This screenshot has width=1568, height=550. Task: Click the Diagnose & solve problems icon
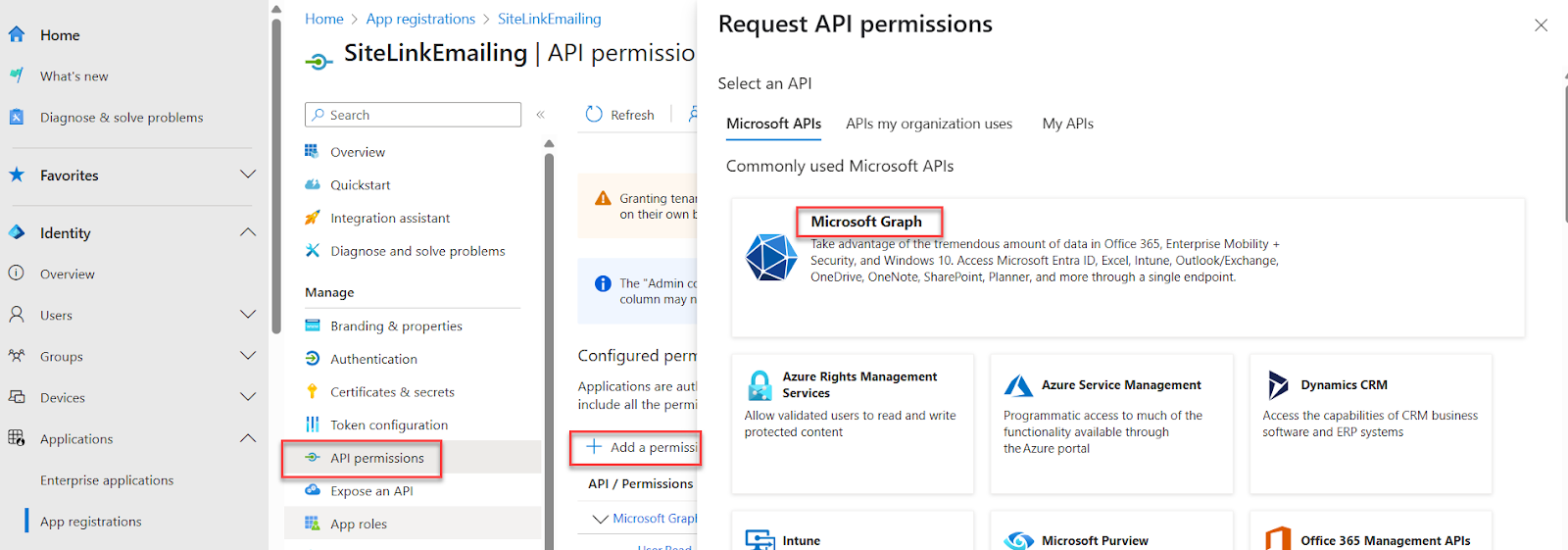click(x=16, y=117)
